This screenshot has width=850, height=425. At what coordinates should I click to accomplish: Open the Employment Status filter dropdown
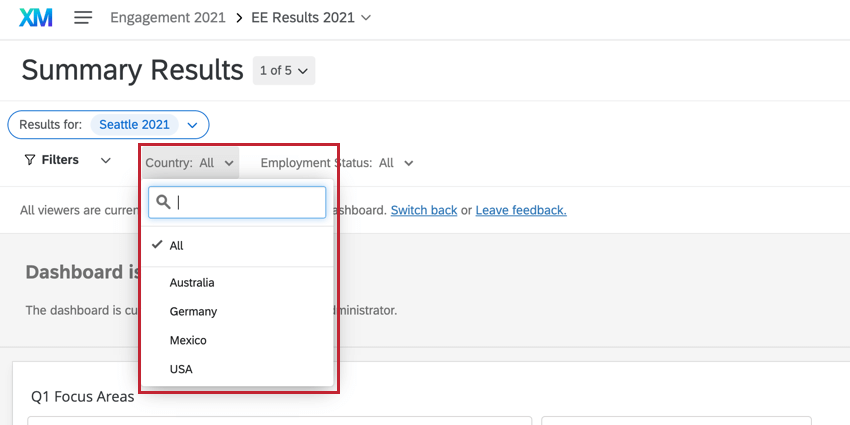pos(337,163)
